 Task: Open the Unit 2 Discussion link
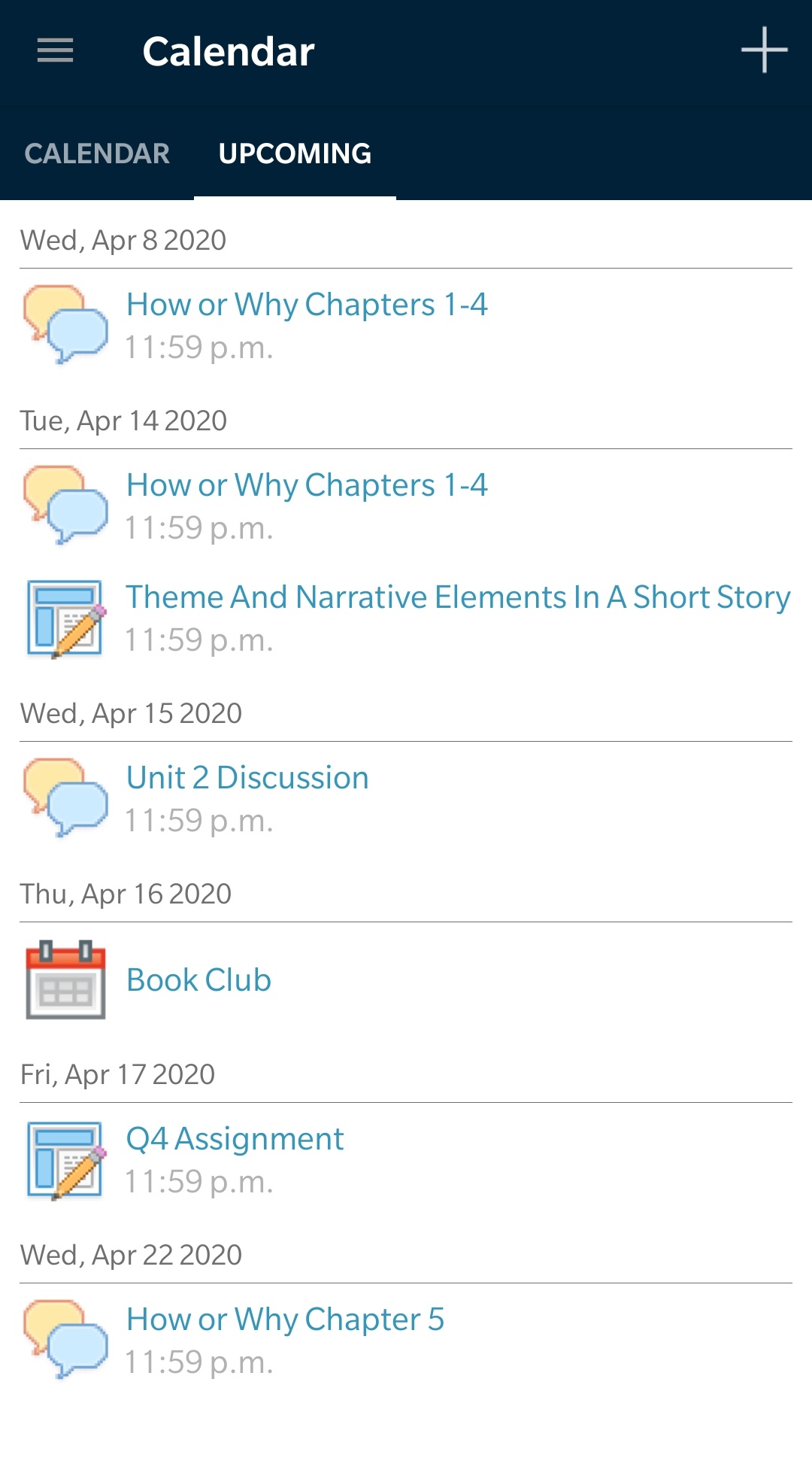[247, 778]
